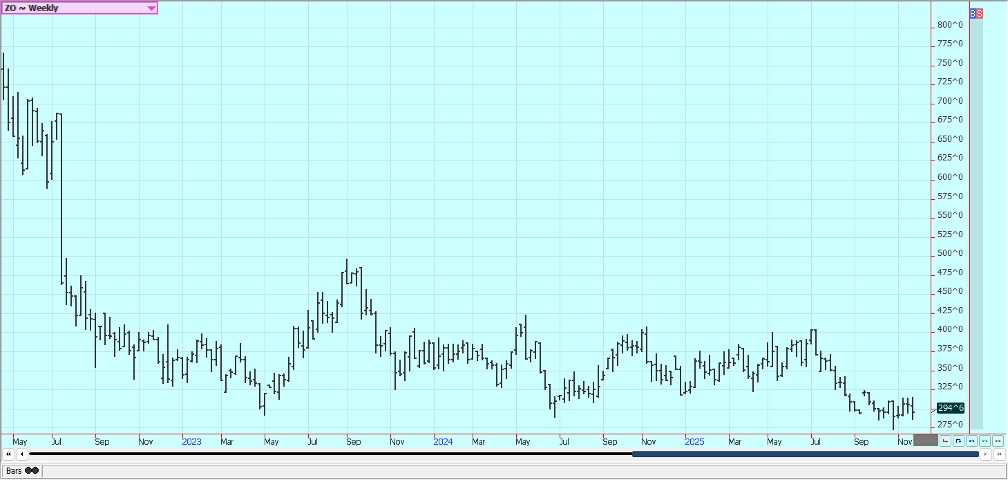Click the 2023 label on time axis
This screenshot has width=1008, height=480.
point(192,440)
